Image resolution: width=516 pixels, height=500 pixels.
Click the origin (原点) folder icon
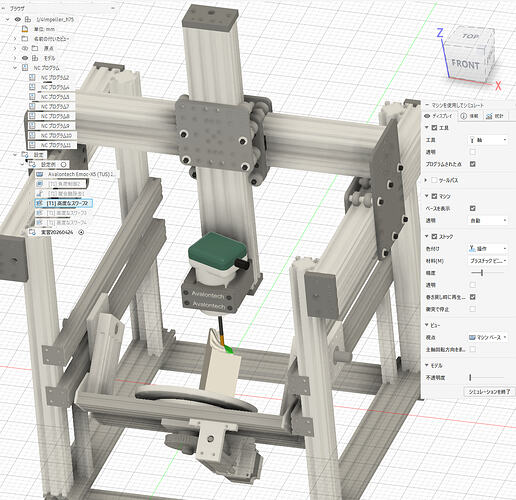[x=35, y=48]
